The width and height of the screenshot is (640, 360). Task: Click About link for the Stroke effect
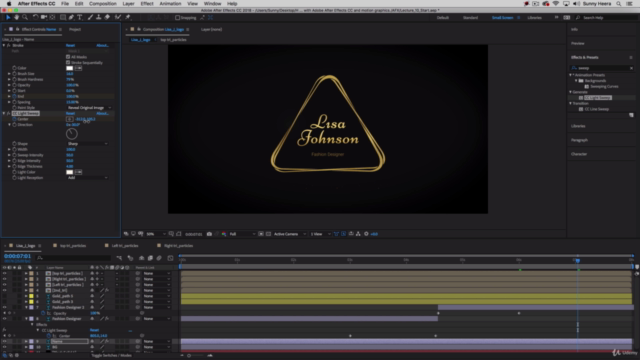coord(102,45)
